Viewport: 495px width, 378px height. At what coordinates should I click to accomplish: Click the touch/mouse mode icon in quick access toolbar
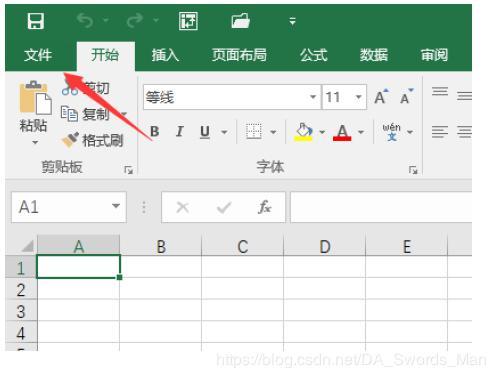(188, 21)
